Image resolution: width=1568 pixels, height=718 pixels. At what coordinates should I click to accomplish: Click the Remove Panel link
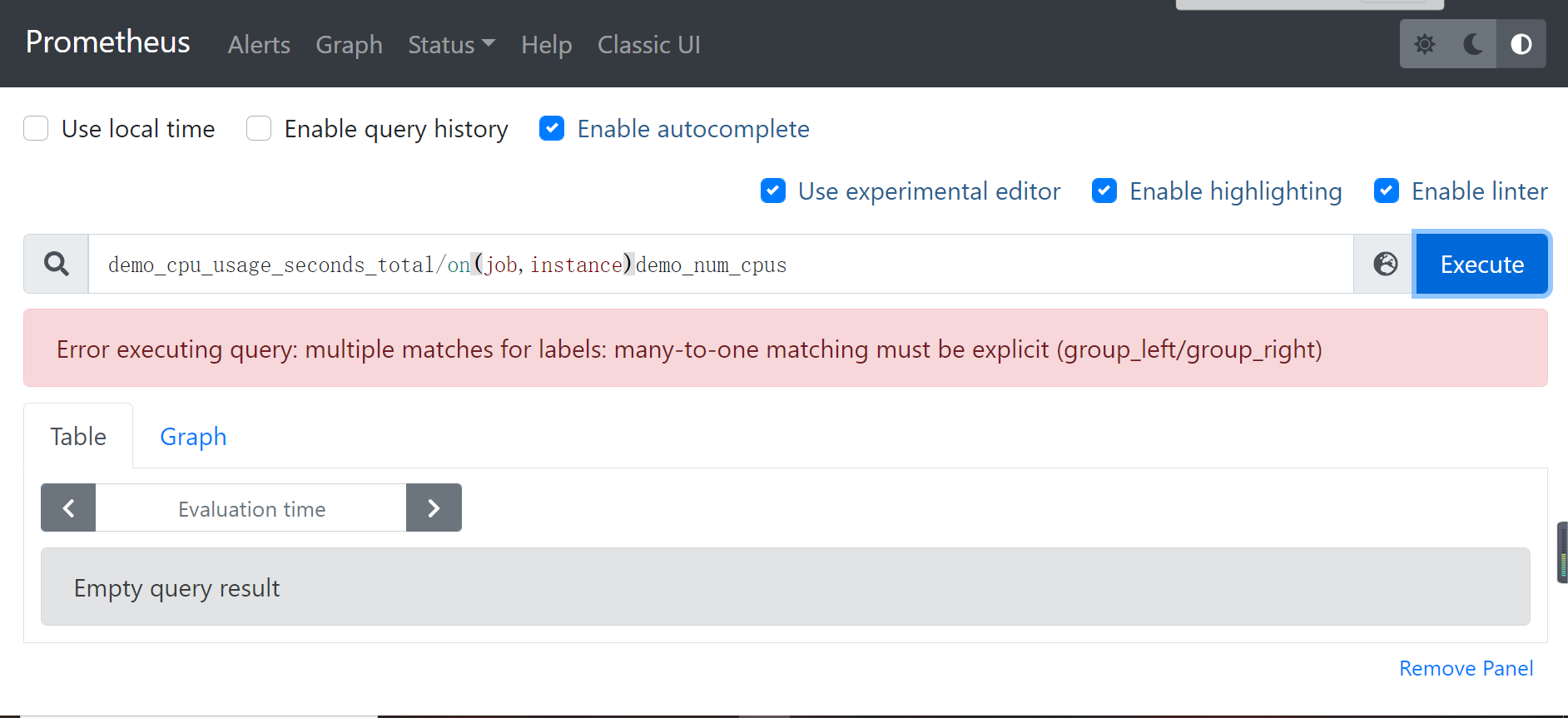[x=1466, y=668]
